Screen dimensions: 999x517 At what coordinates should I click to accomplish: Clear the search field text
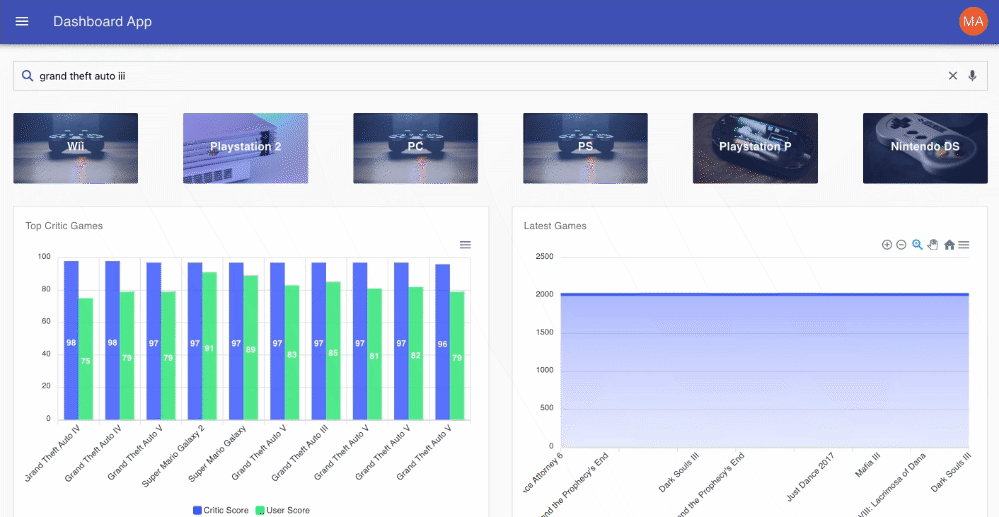(x=952, y=76)
